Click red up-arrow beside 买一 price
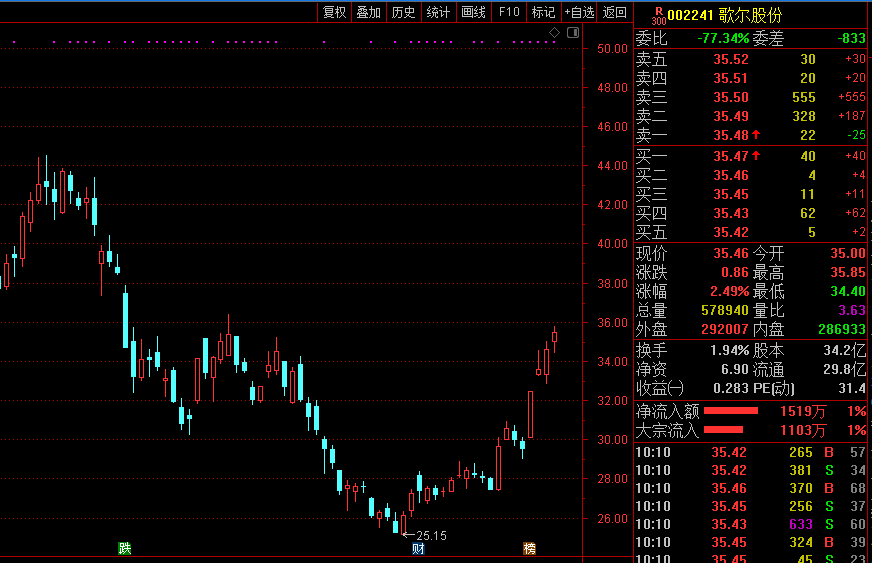This screenshot has height=563, width=872. point(757,156)
